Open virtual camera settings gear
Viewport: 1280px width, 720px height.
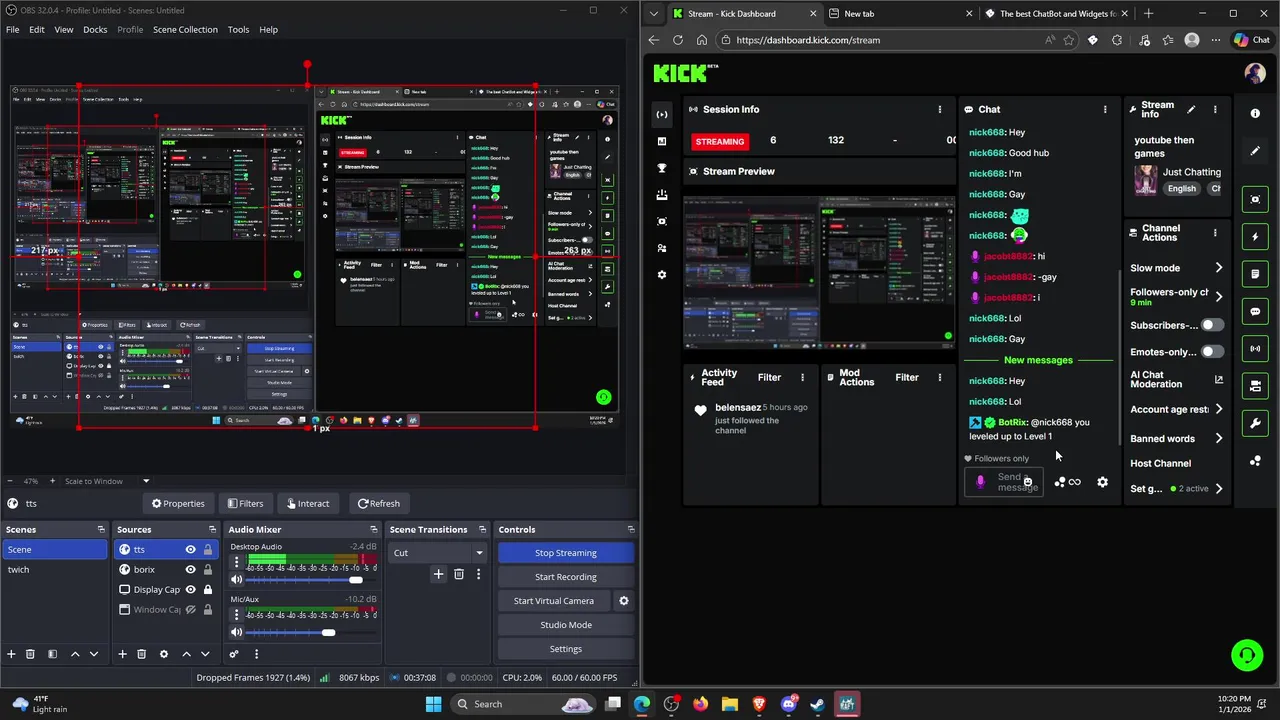[x=624, y=601]
